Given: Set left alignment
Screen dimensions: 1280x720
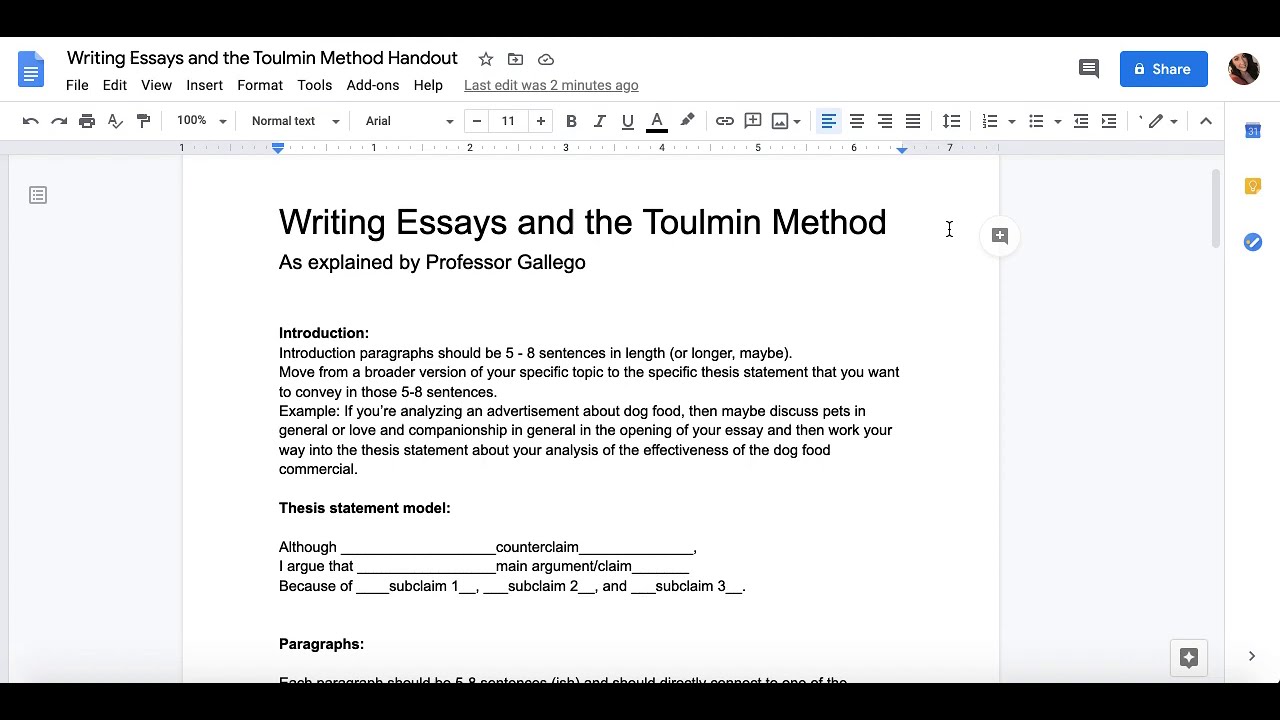Looking at the screenshot, I should (x=829, y=121).
